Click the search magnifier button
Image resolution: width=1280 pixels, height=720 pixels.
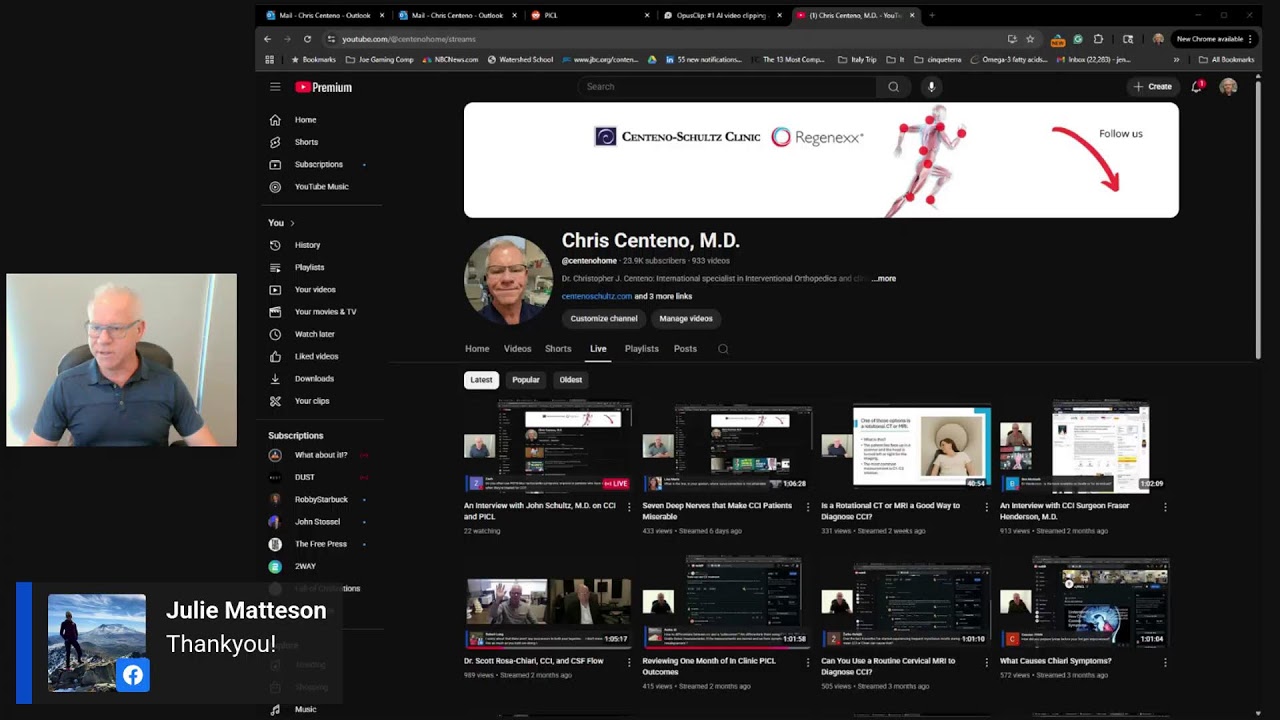tap(893, 87)
